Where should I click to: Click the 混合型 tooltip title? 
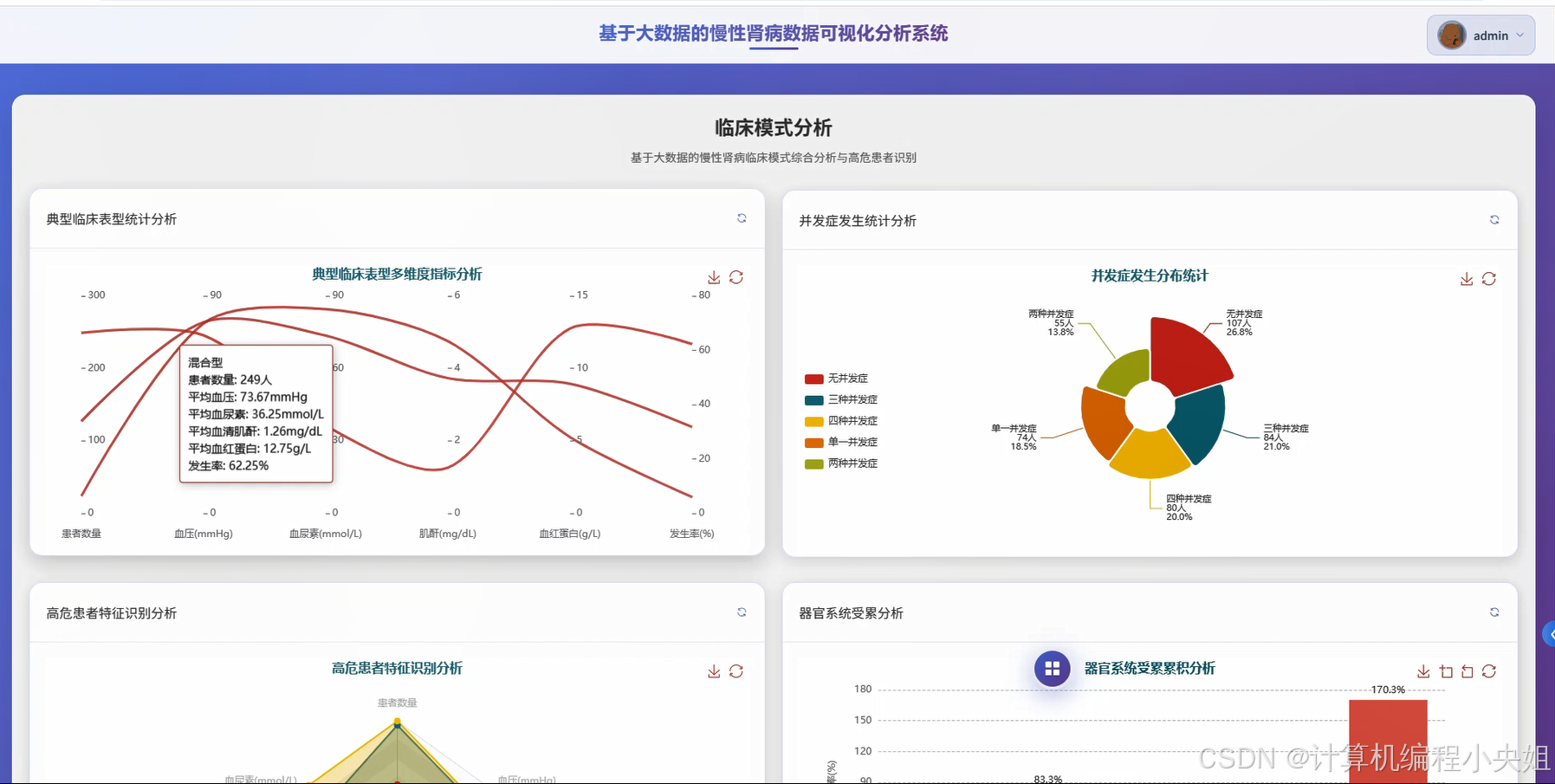tap(205, 363)
